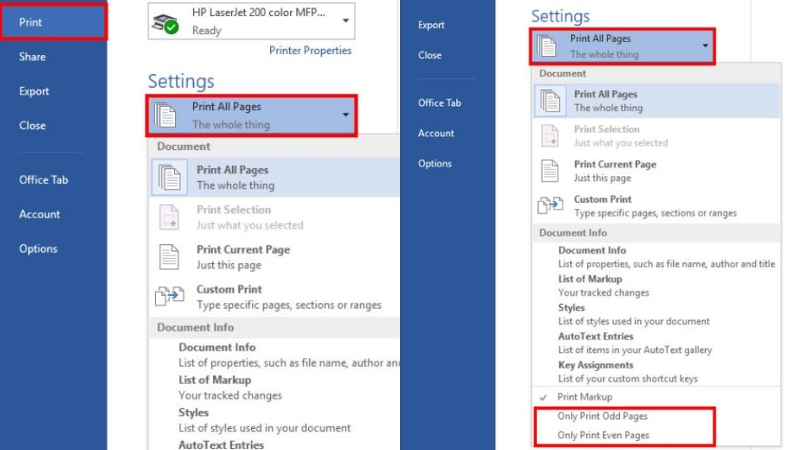
Task: Open the HP LaserJet printer dropdown arrow
Action: click(345, 21)
